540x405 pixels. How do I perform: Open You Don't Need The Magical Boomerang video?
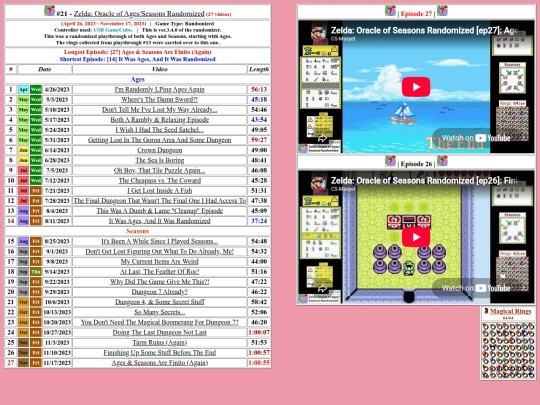159,322
